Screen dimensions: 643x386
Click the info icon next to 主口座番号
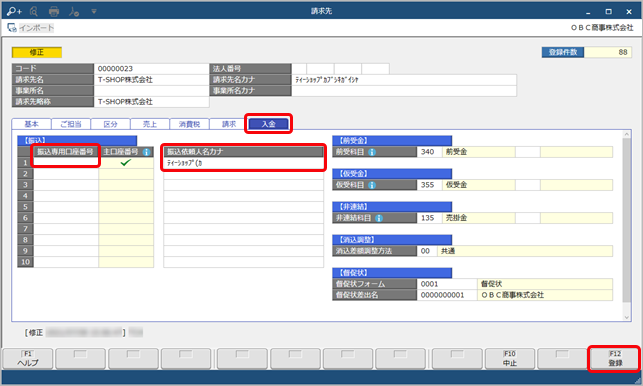(146, 152)
